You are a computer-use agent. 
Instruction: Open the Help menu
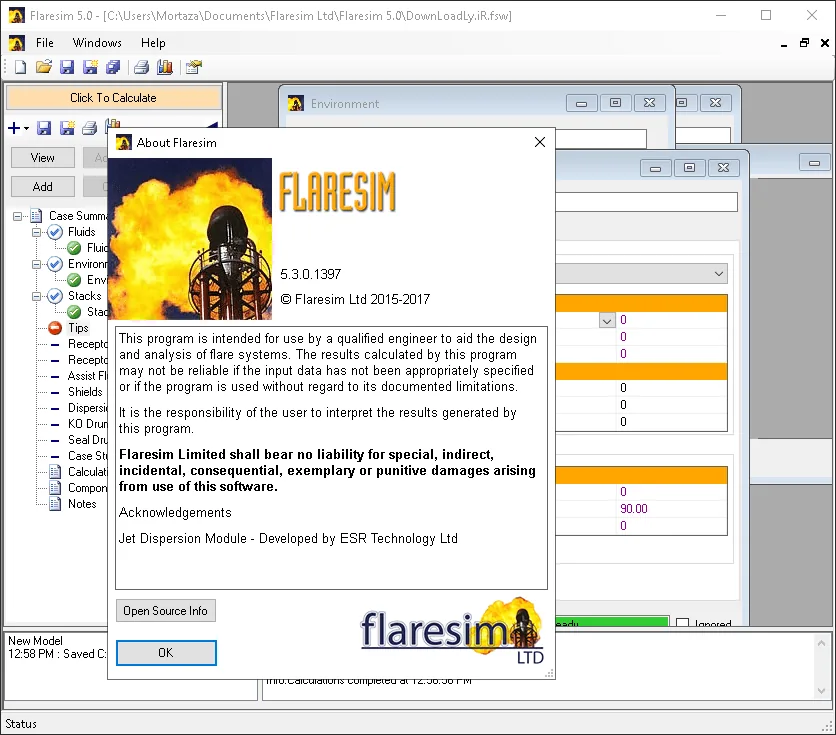pos(153,43)
